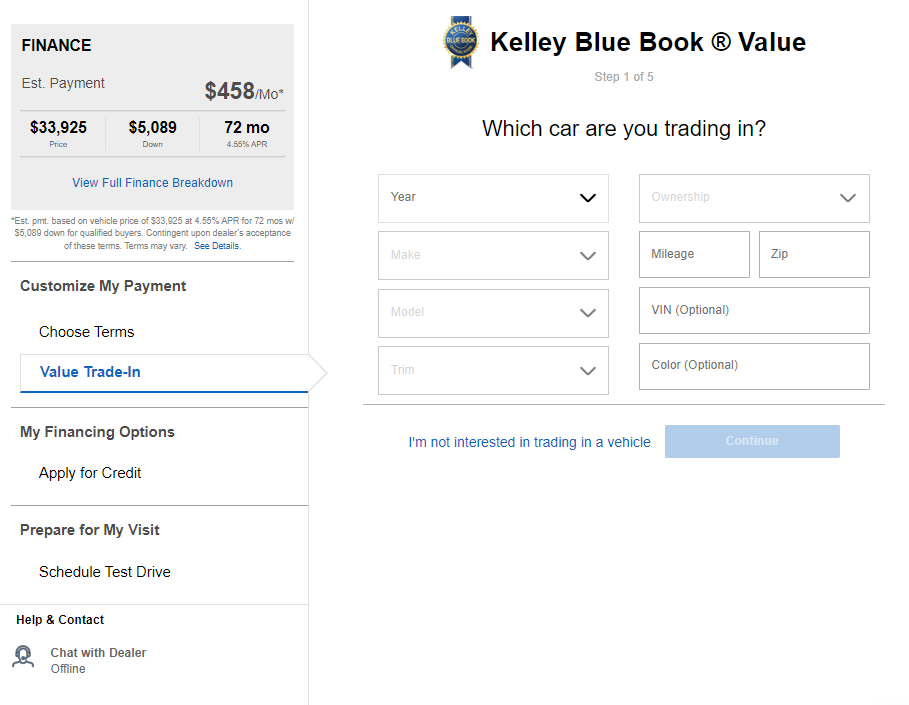Expand the Trim dropdown
Image resolution: width=909 pixels, height=705 pixels.
coord(493,370)
